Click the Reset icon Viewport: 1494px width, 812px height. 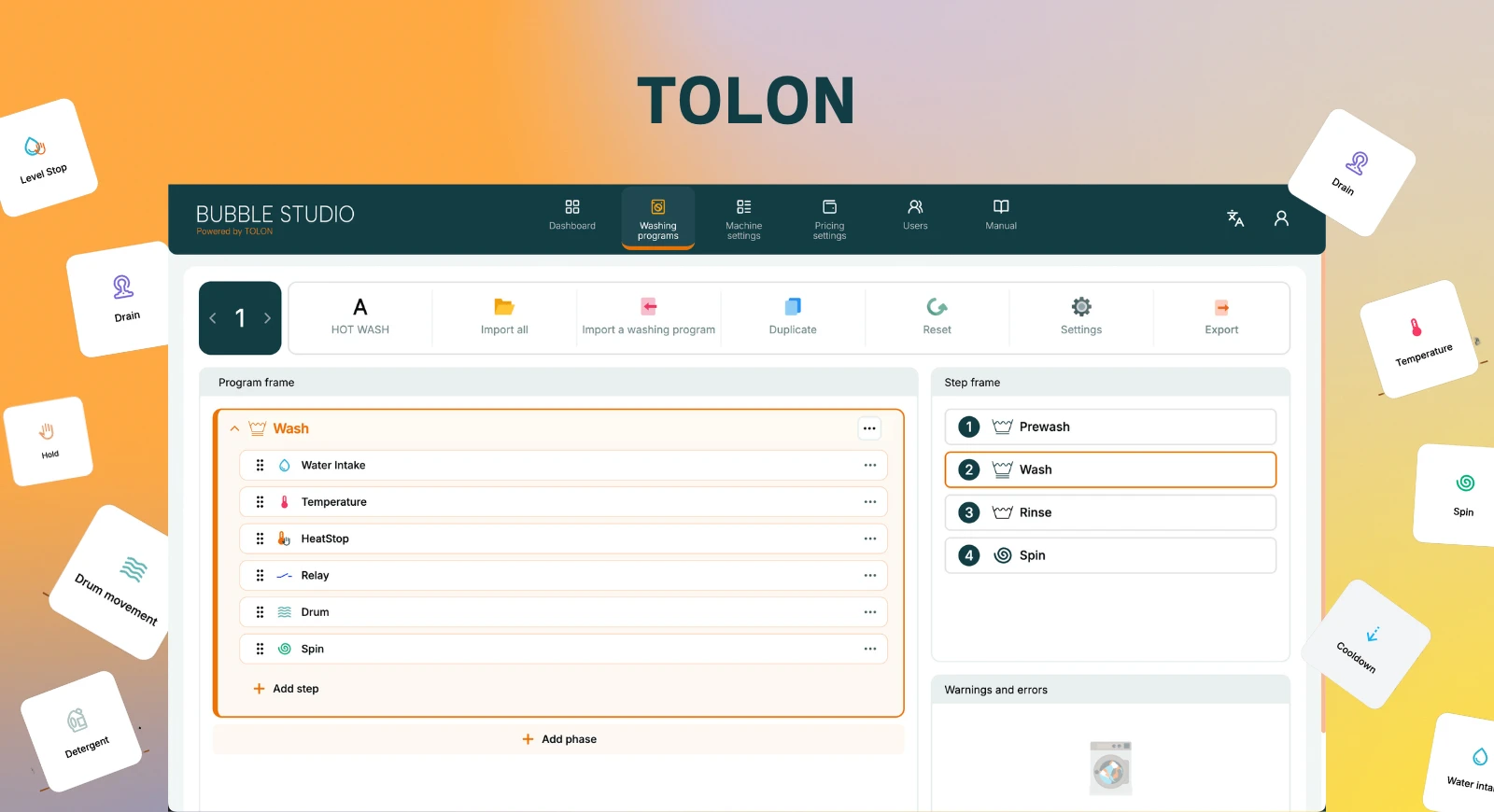click(x=937, y=306)
